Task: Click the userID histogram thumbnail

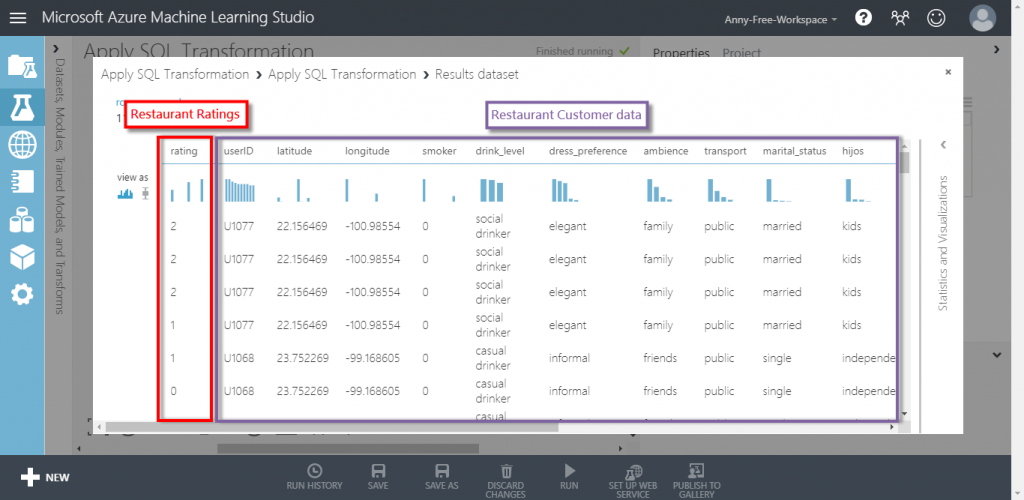Action: tap(240, 190)
